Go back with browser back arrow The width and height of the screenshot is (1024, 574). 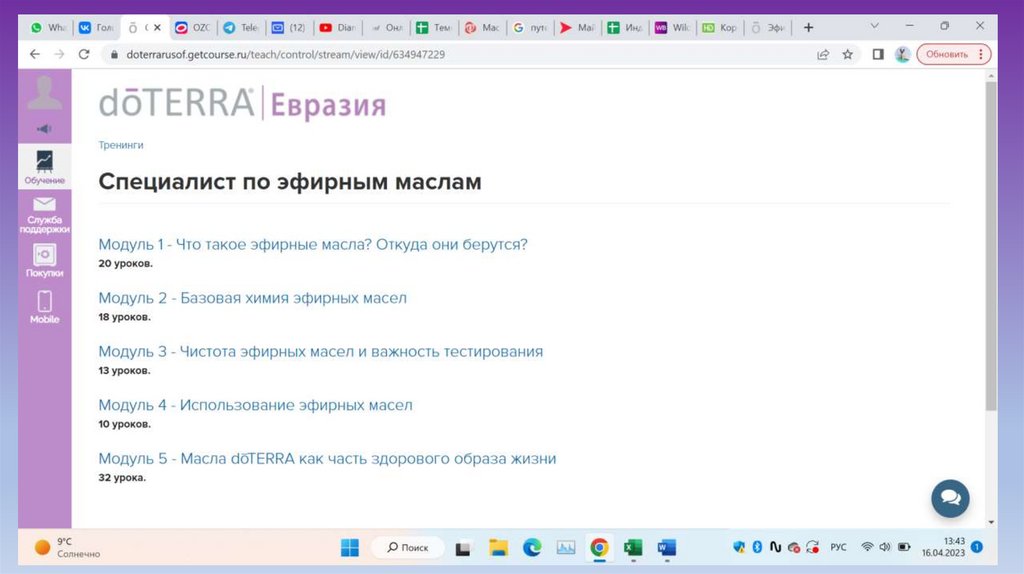[x=35, y=54]
